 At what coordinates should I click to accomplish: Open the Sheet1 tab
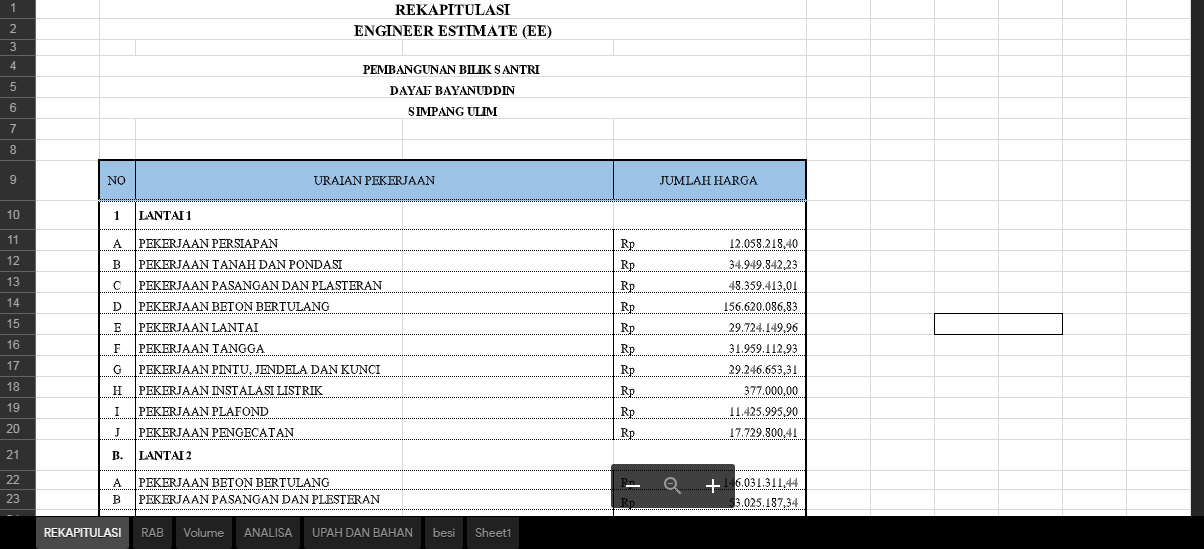click(x=493, y=533)
